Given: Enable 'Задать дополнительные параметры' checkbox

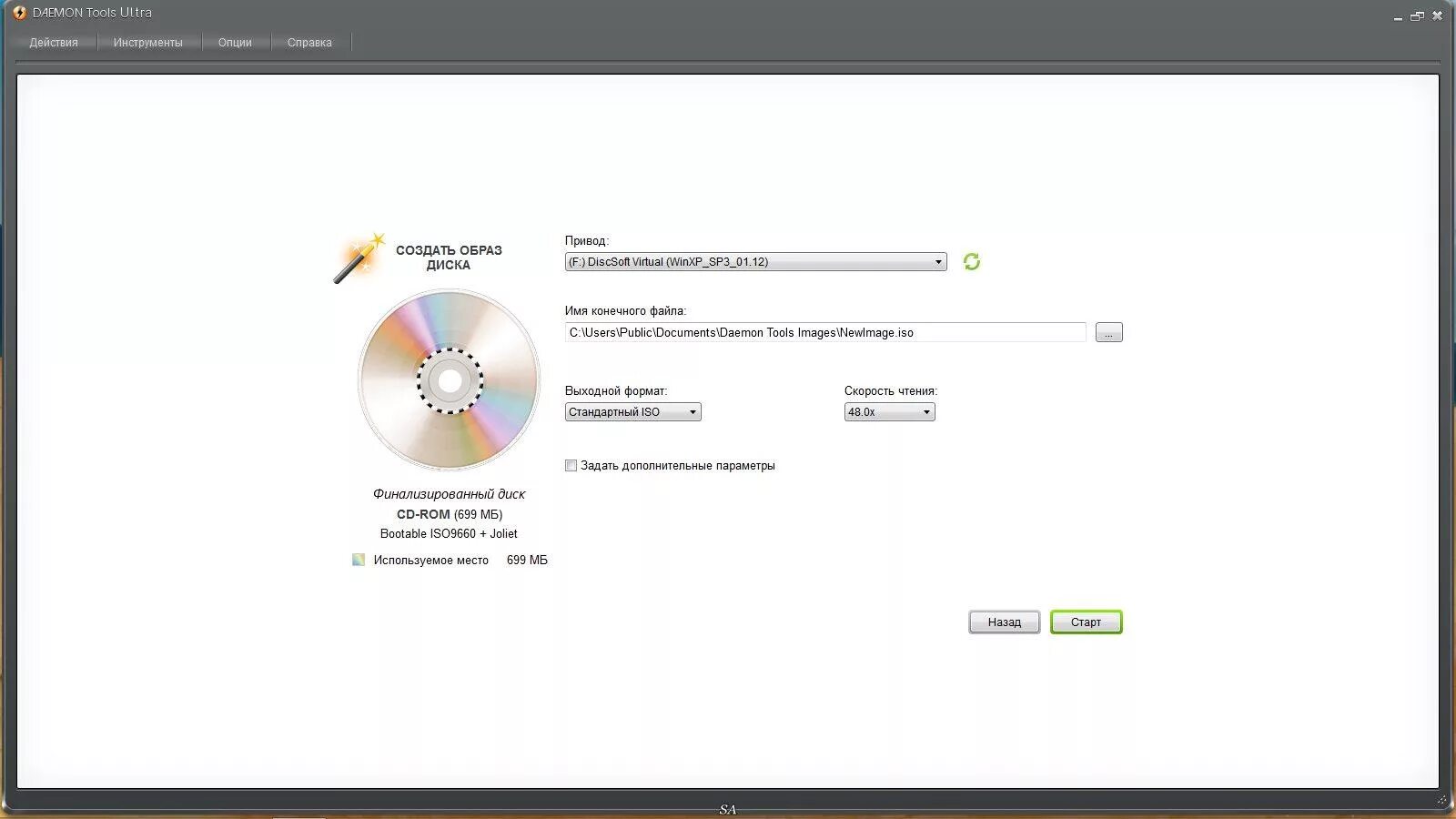Looking at the screenshot, I should tap(571, 466).
